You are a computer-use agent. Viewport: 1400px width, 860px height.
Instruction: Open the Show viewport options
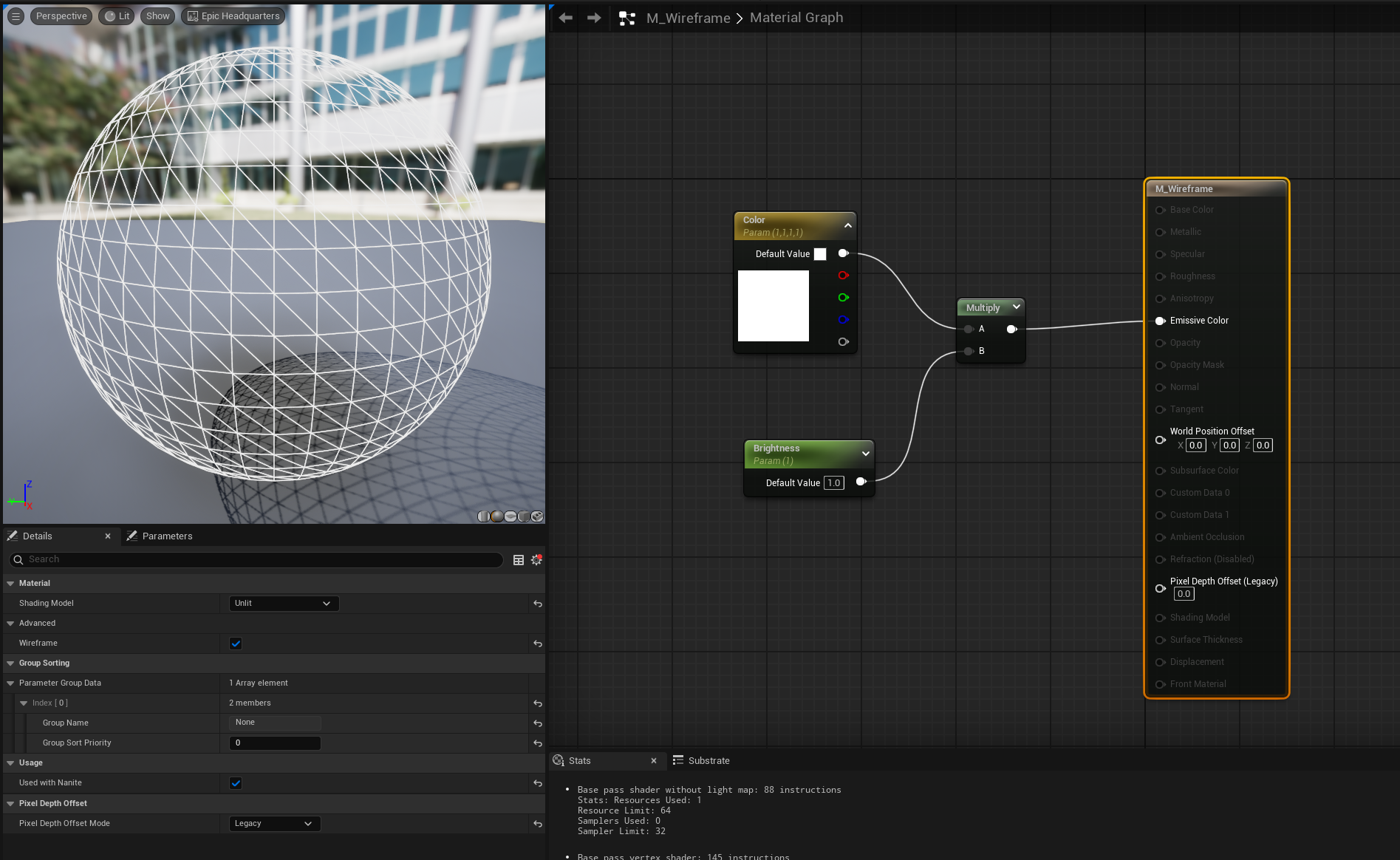point(157,16)
